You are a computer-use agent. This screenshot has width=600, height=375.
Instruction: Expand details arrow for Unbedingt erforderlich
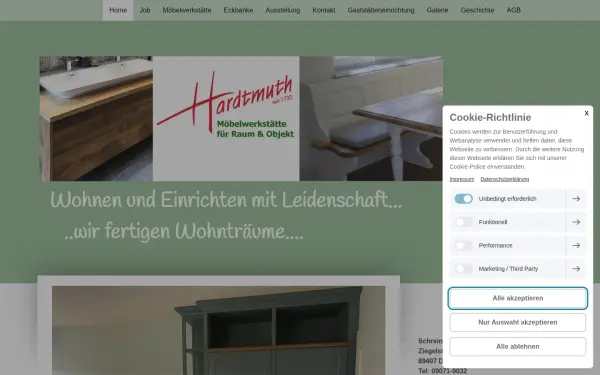576,199
